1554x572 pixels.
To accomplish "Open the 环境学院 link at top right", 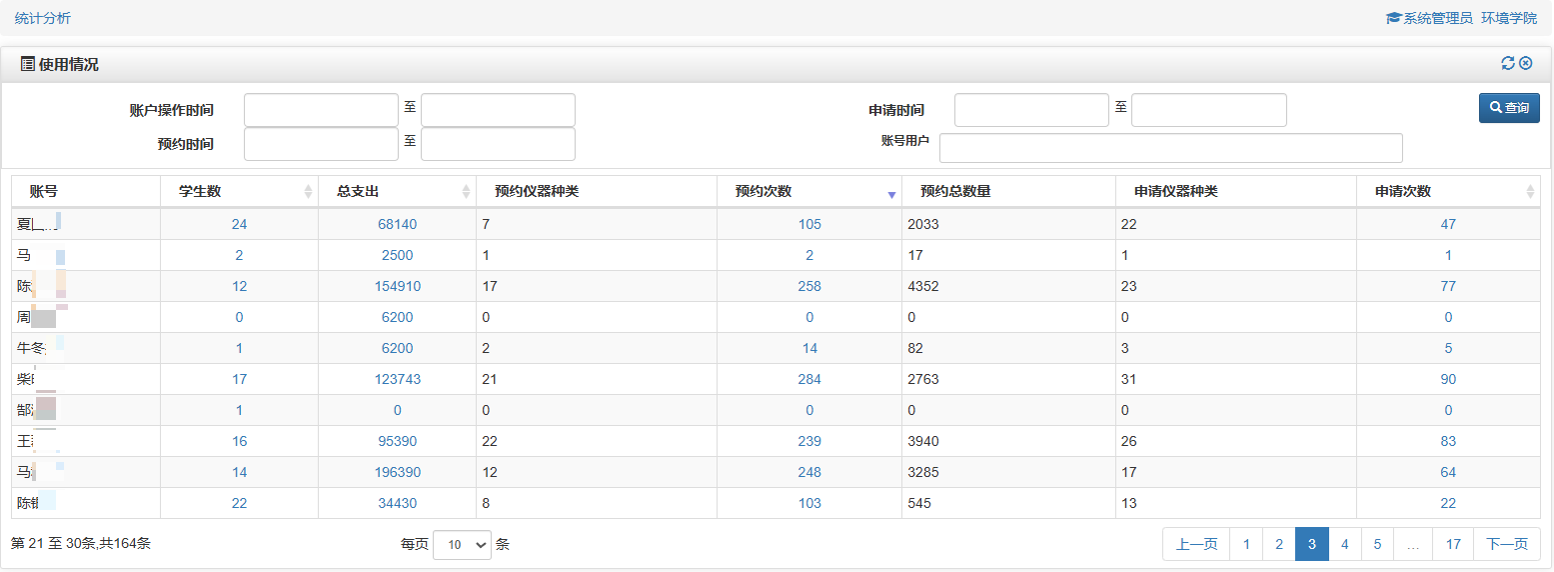I will [x=1509, y=18].
